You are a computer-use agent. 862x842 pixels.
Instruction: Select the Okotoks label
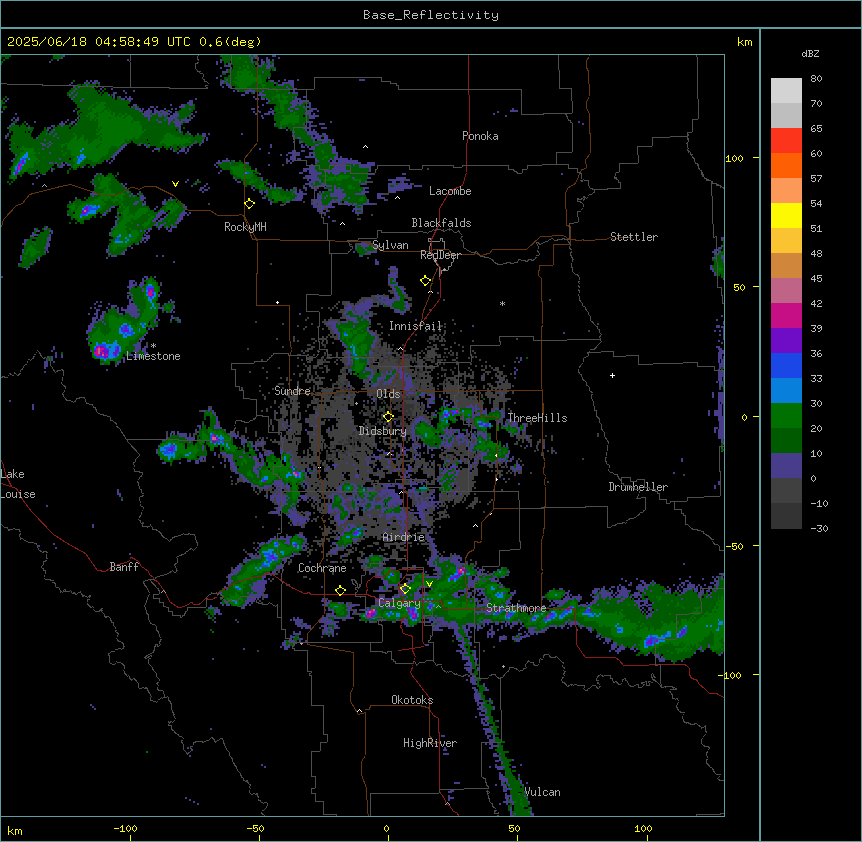(412, 700)
